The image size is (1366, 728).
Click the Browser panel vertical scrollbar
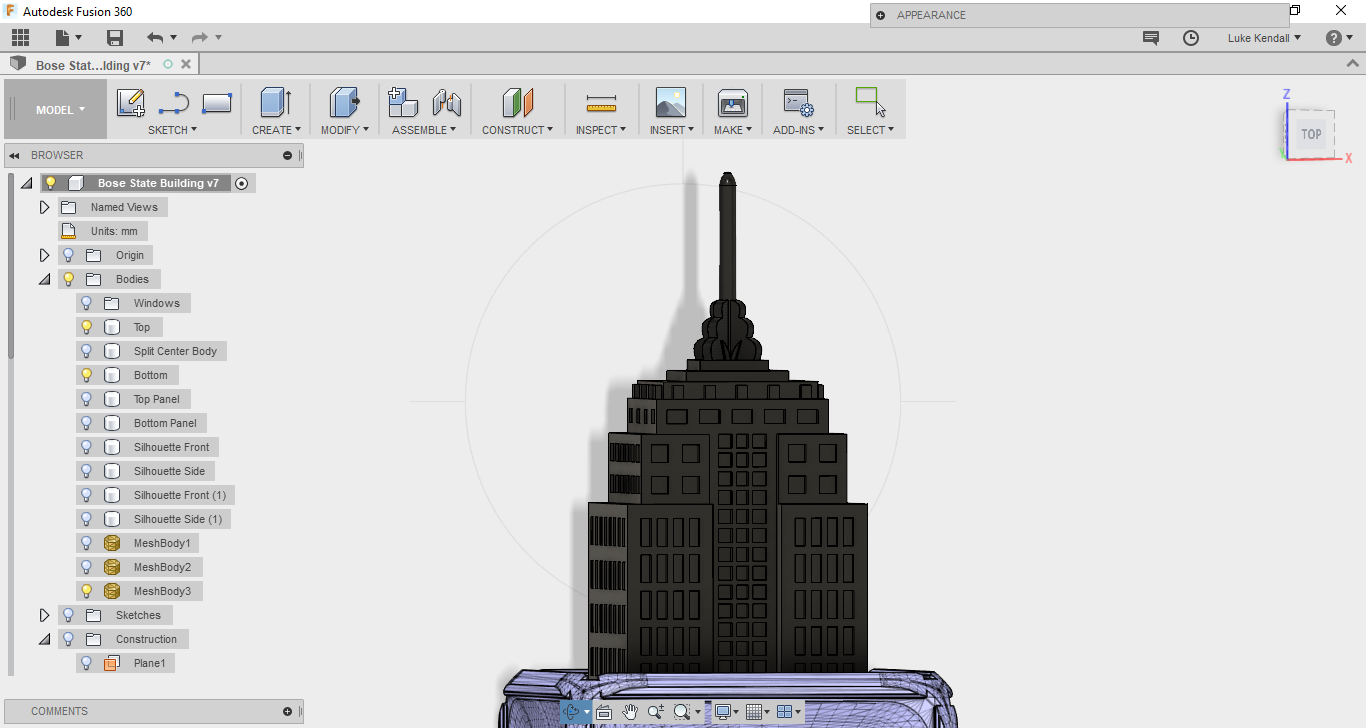11,265
